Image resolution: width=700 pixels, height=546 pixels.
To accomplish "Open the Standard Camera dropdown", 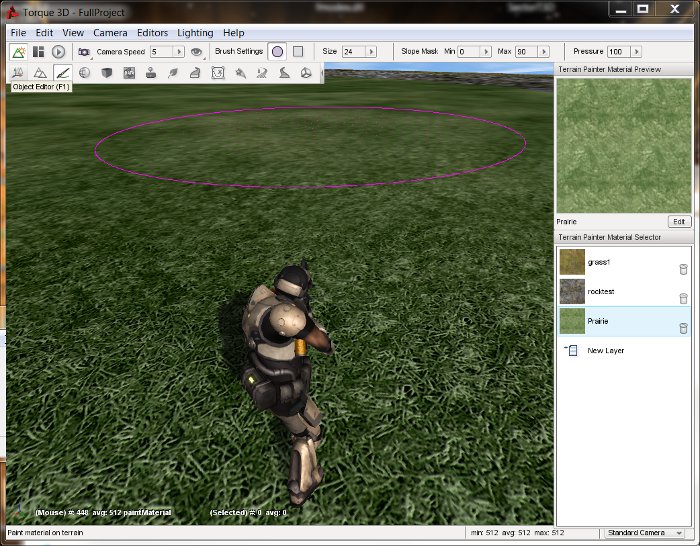I will (680, 533).
